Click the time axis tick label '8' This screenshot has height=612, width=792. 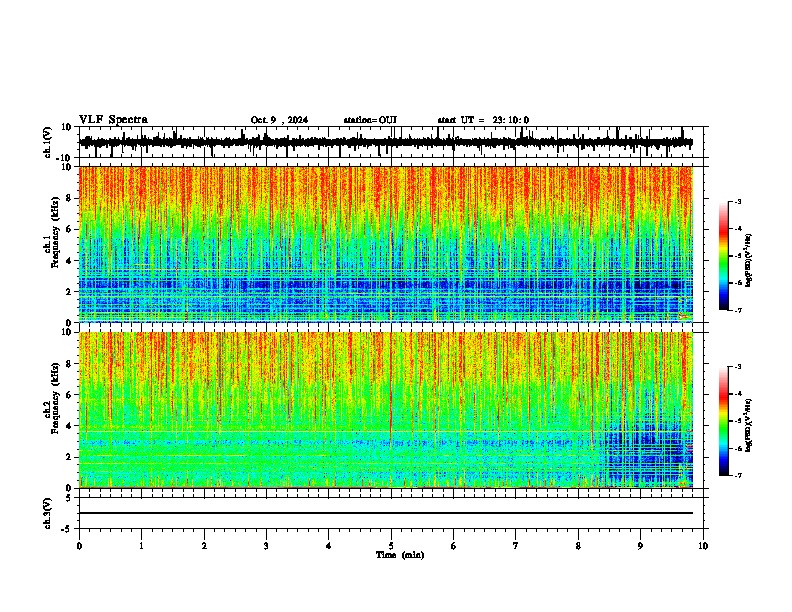pyautogui.click(x=578, y=546)
